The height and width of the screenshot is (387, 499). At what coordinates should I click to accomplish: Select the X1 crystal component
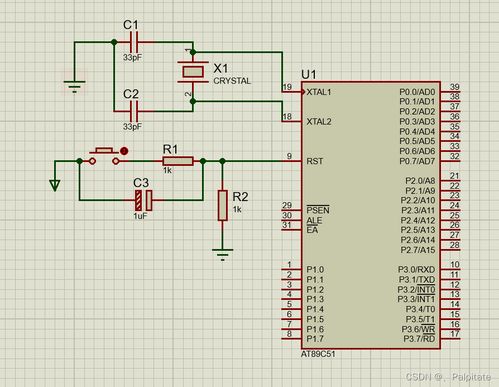[x=193, y=72]
